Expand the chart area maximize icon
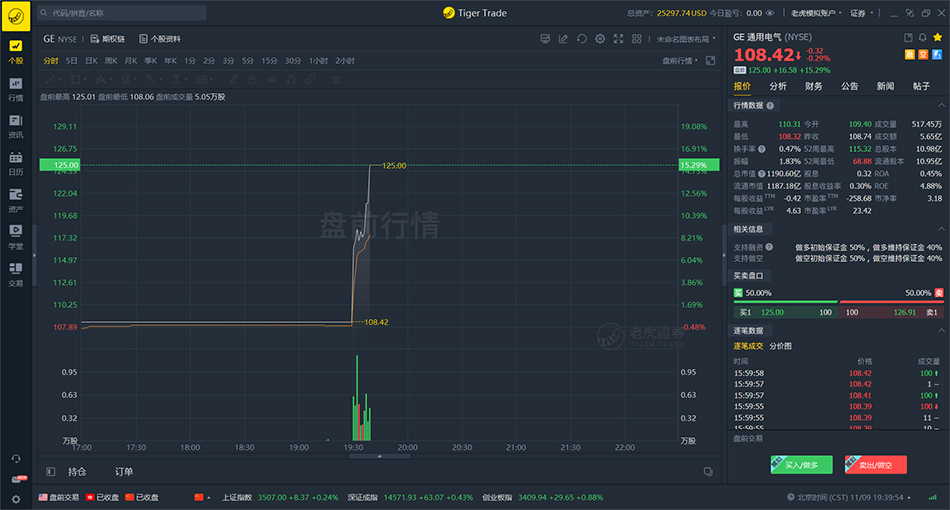Screen dimensions: 950x510 [x=711, y=61]
